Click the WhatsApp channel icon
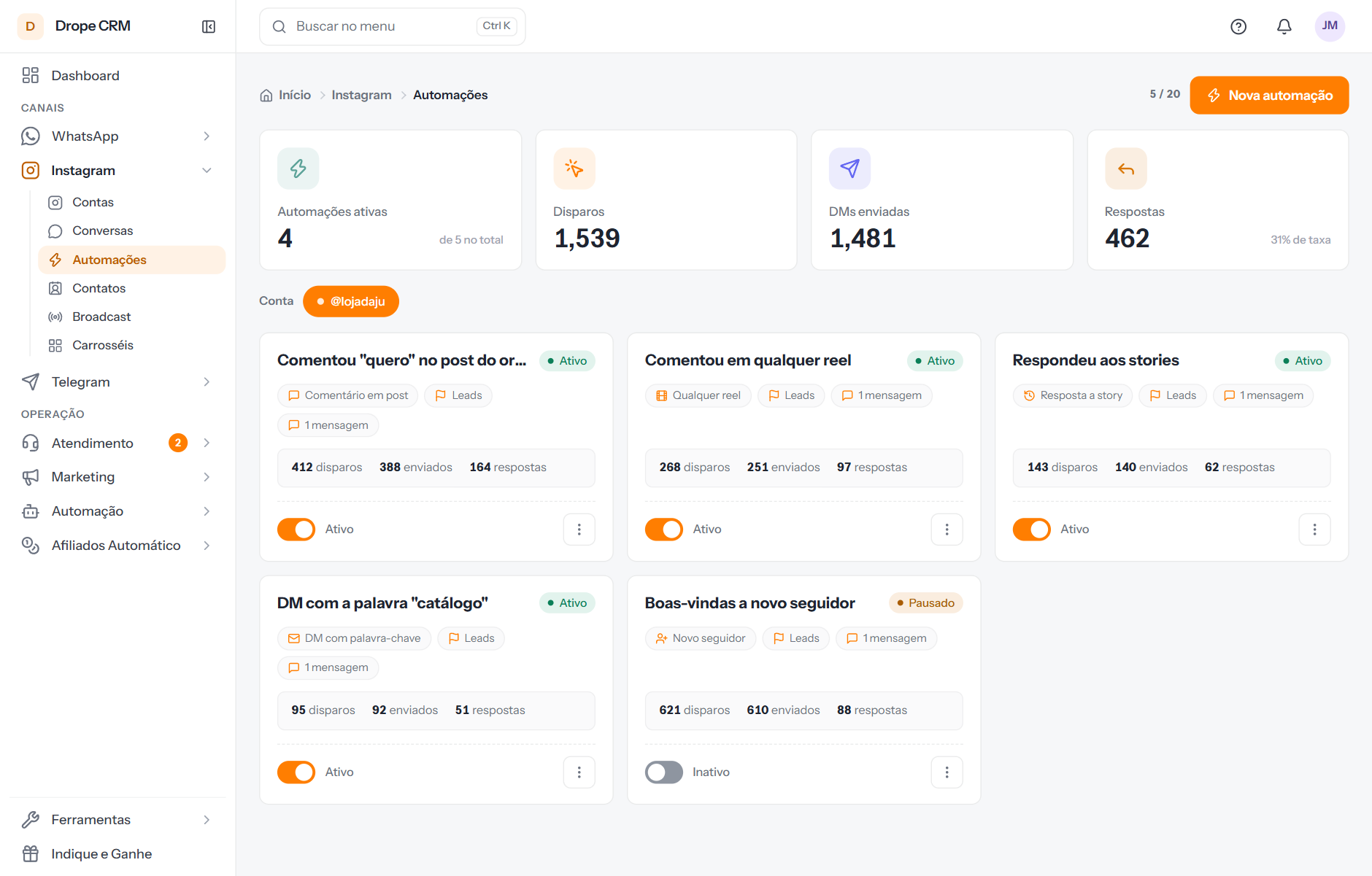This screenshot has width=1372, height=876. tap(31, 136)
